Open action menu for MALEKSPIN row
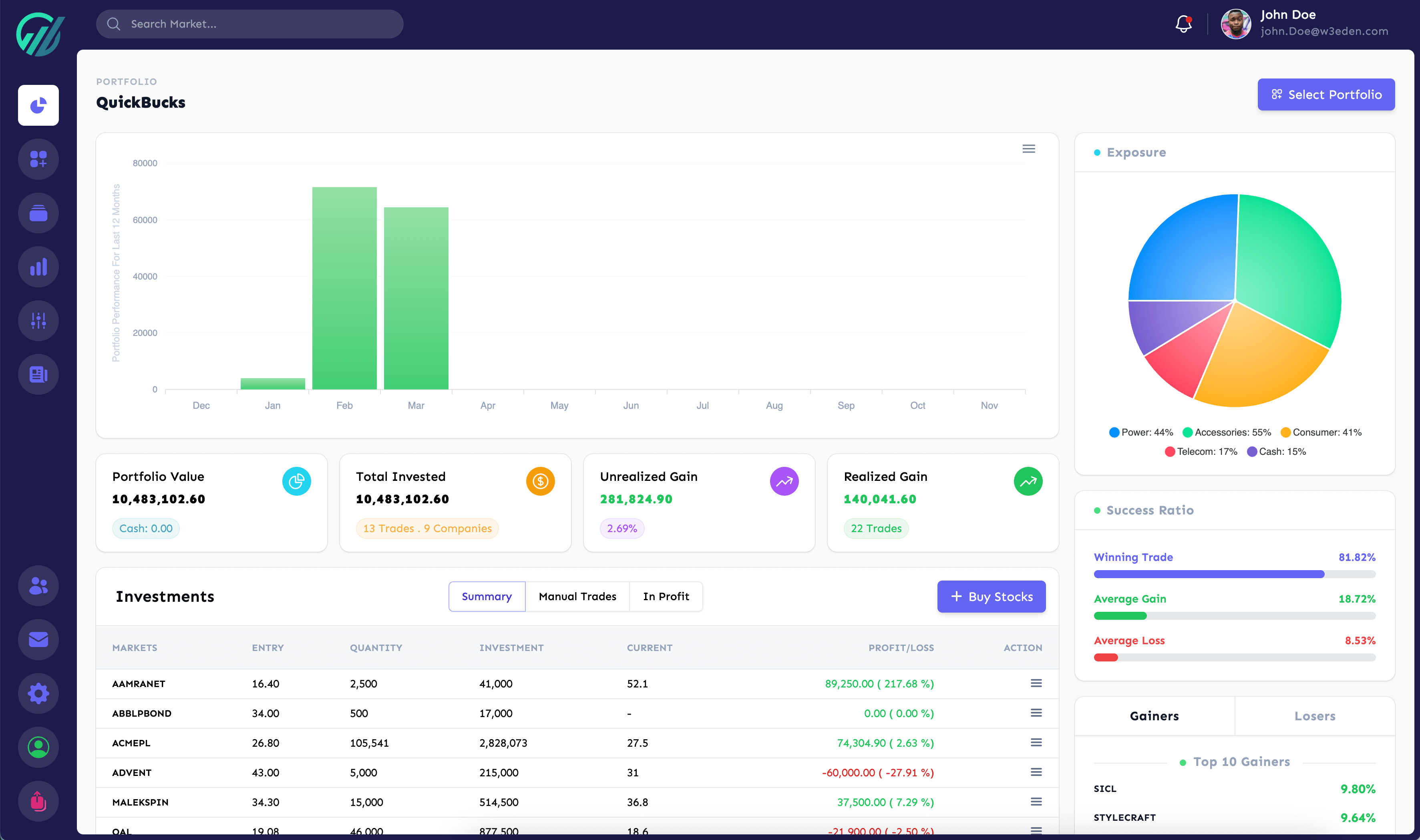 point(1036,802)
